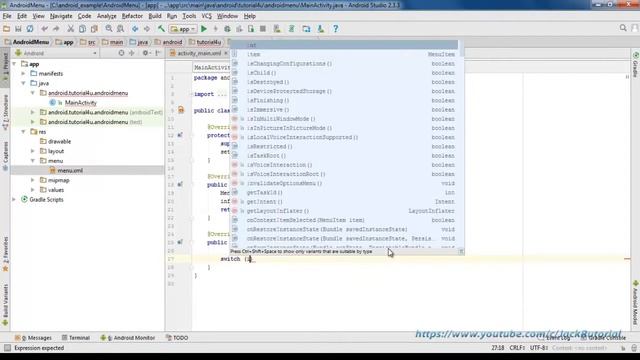Choose getIntent() completion suggestion
640x360 pixels.
(344, 202)
